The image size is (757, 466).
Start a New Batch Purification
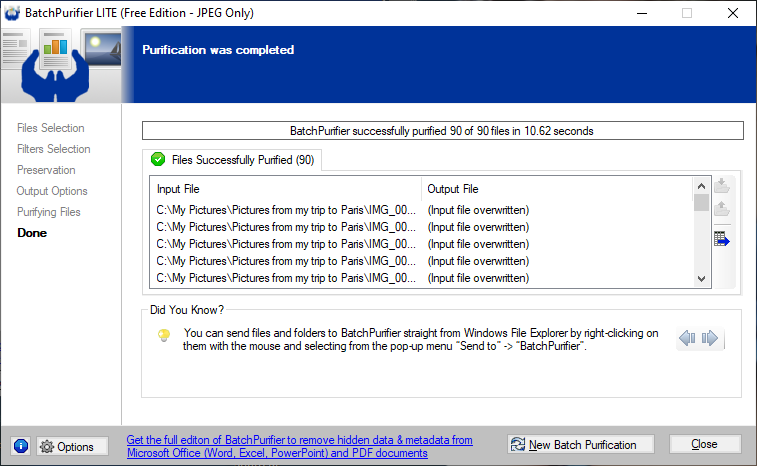point(580,444)
